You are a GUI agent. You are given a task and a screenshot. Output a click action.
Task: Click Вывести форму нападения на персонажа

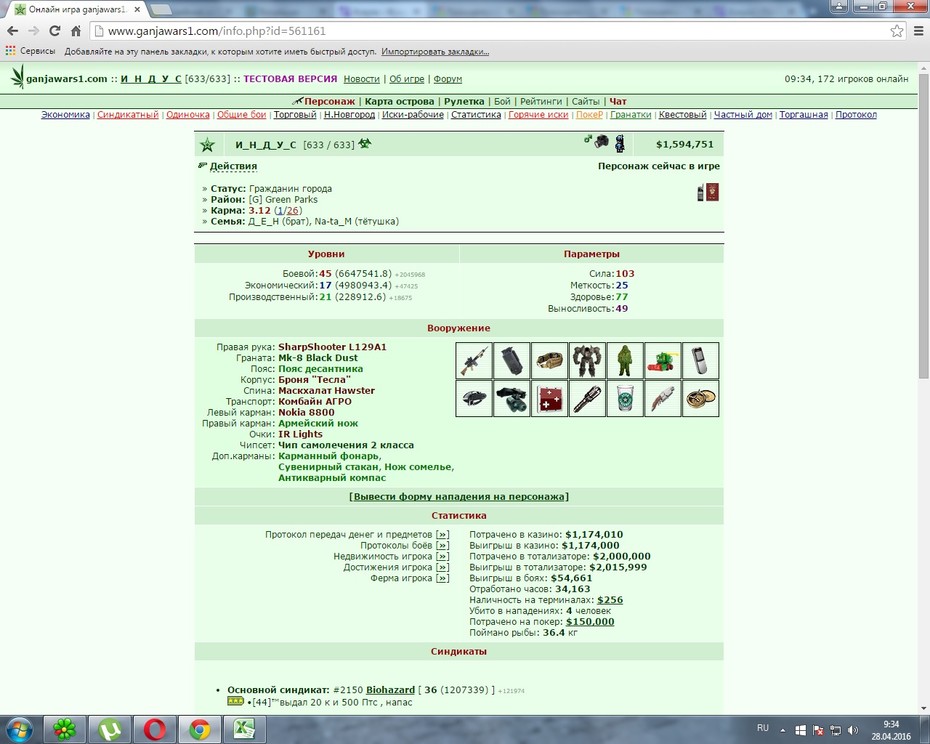pos(459,497)
